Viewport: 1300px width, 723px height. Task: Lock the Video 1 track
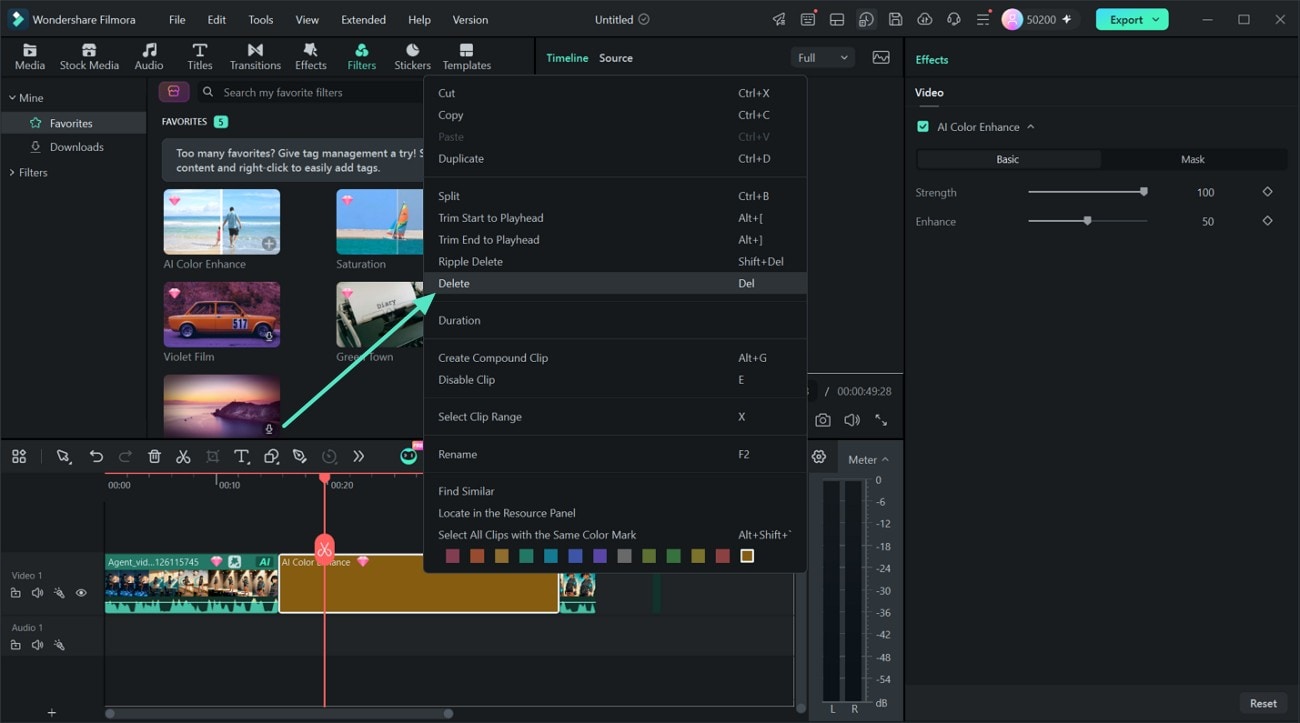(x=15, y=593)
